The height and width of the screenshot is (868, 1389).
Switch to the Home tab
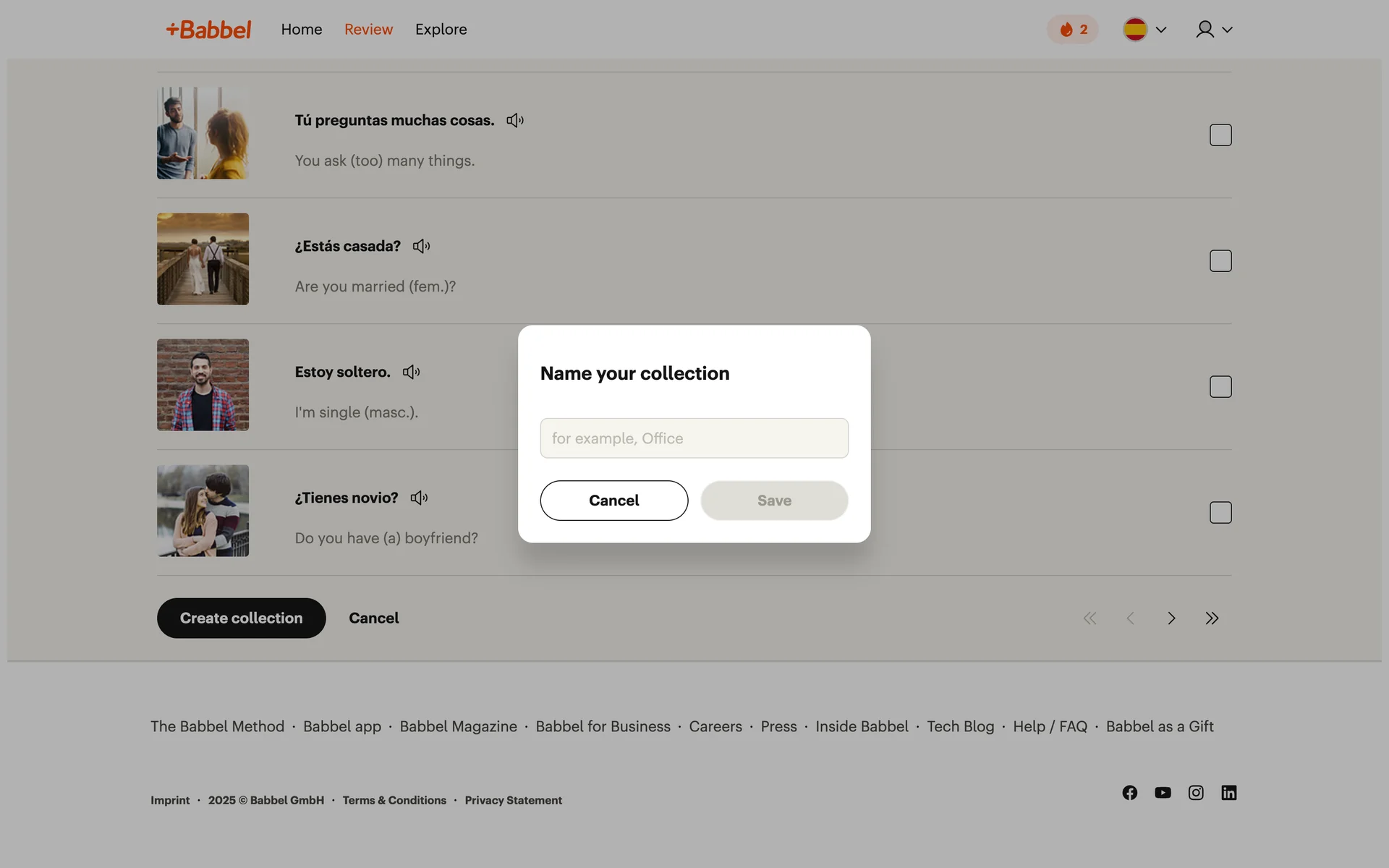pyautogui.click(x=302, y=30)
